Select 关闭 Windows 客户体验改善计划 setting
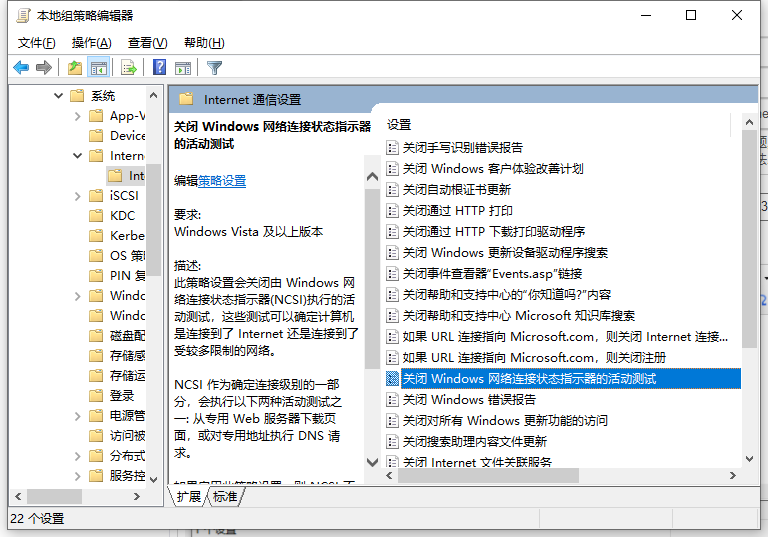Viewport: 768px width, 537px height. pyautogui.click(x=493, y=169)
